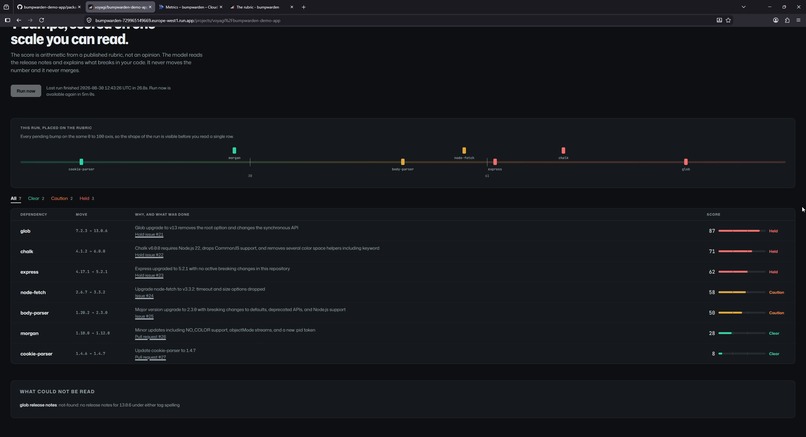Click node-fetch score bar showing 58
Screen dimensions: 806x437
pos(741,292)
